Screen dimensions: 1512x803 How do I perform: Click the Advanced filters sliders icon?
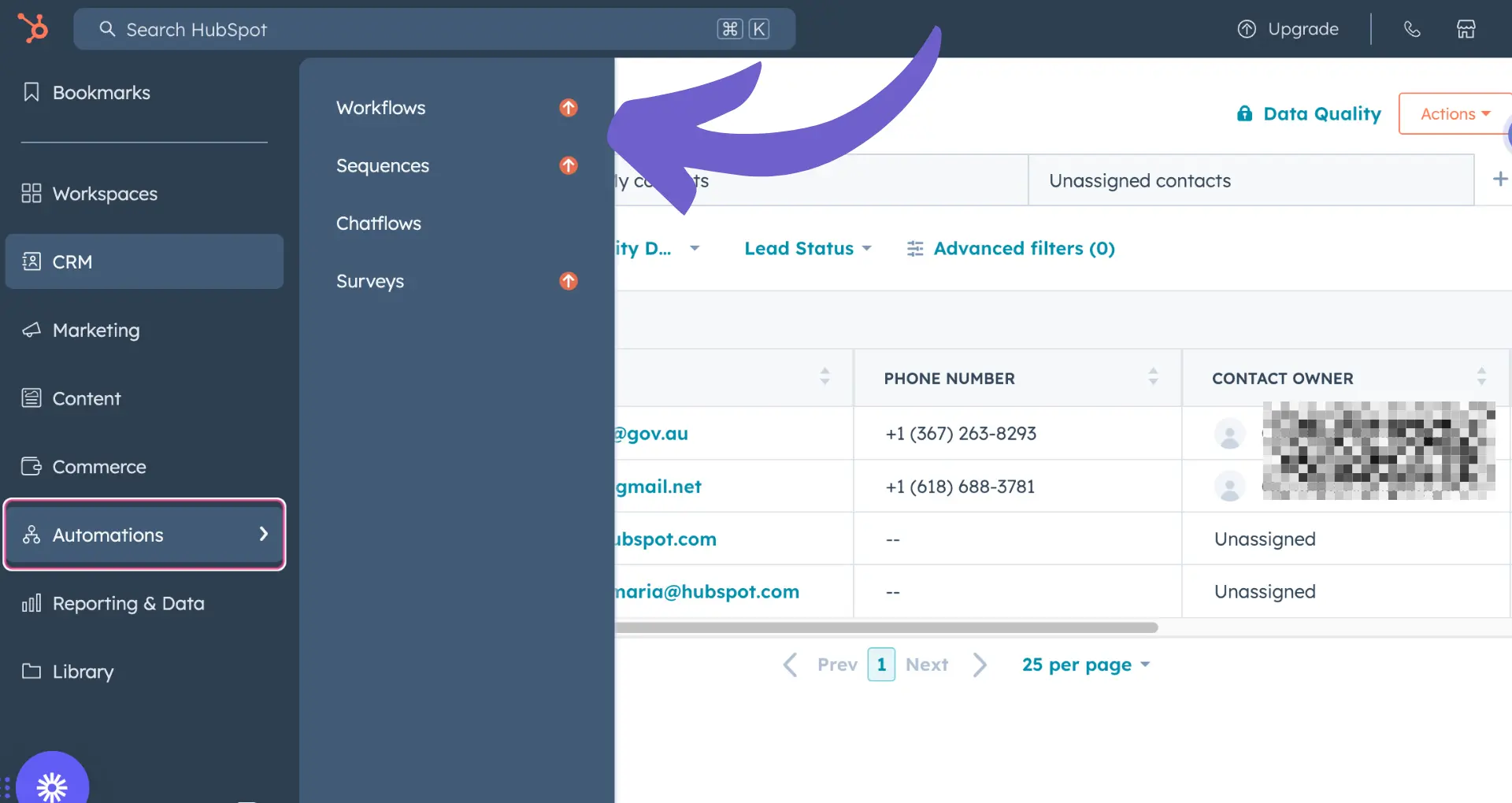(915, 249)
